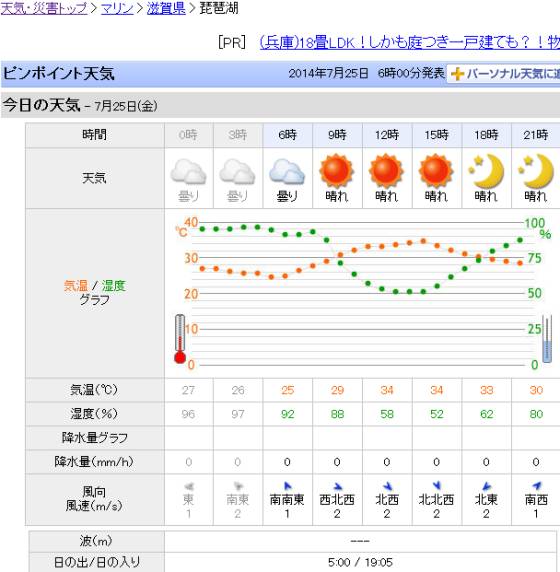
Task: Click the 南南東 wind direction arrow
Action: pyautogui.click(x=287, y=486)
